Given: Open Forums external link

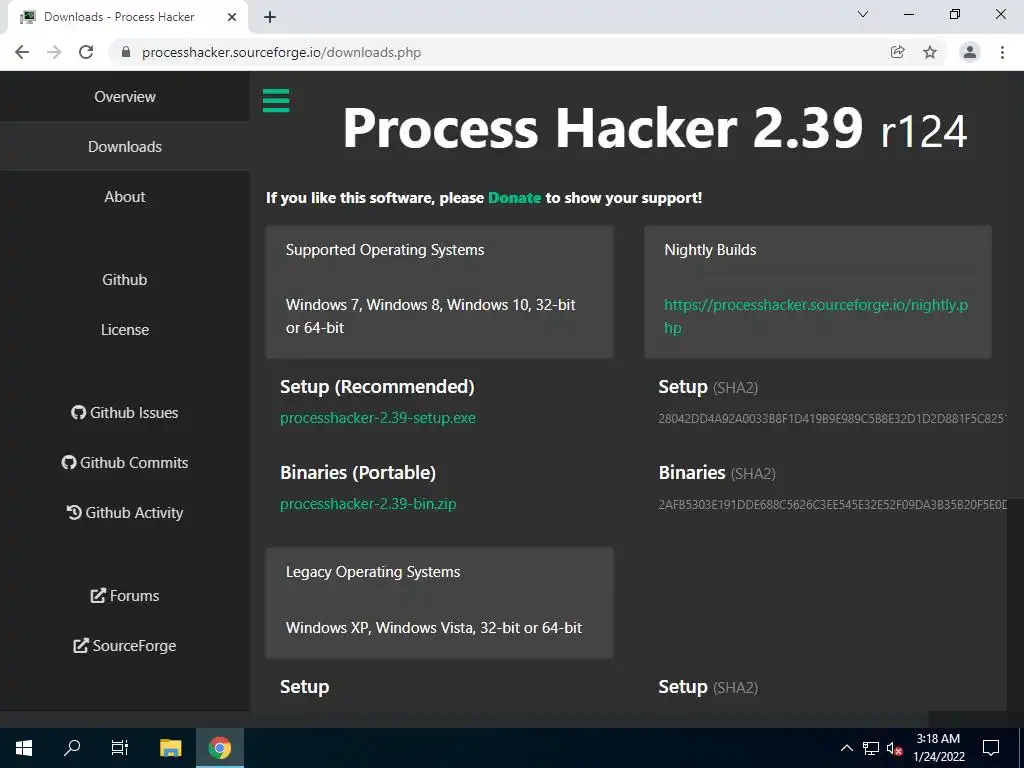Looking at the screenshot, I should click(125, 596).
